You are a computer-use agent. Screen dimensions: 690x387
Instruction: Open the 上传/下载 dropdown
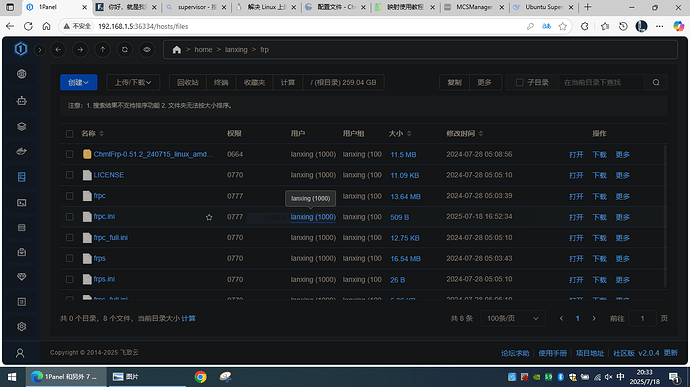click(133, 82)
